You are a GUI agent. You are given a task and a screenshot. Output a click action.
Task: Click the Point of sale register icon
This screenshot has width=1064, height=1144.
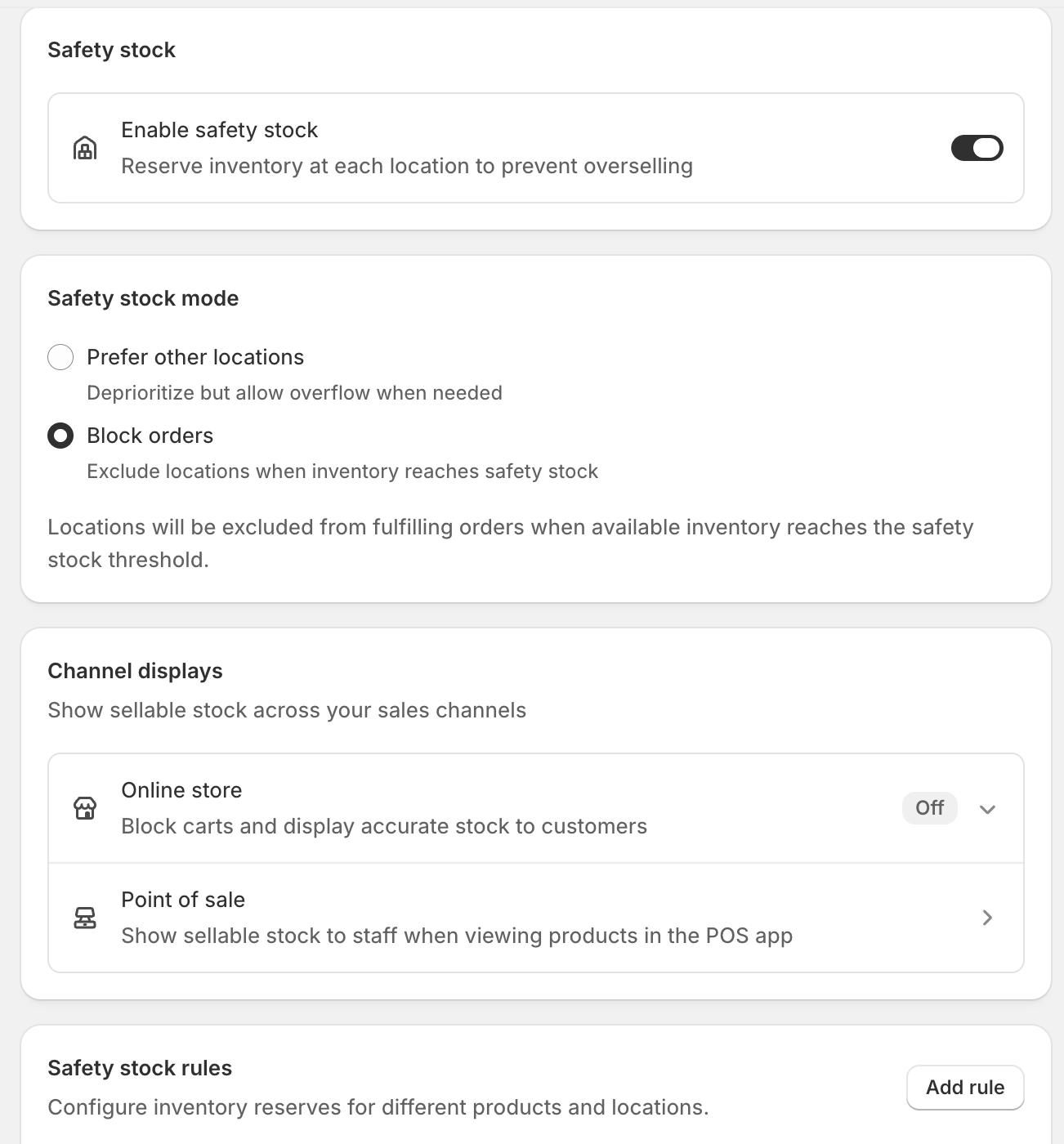85,918
